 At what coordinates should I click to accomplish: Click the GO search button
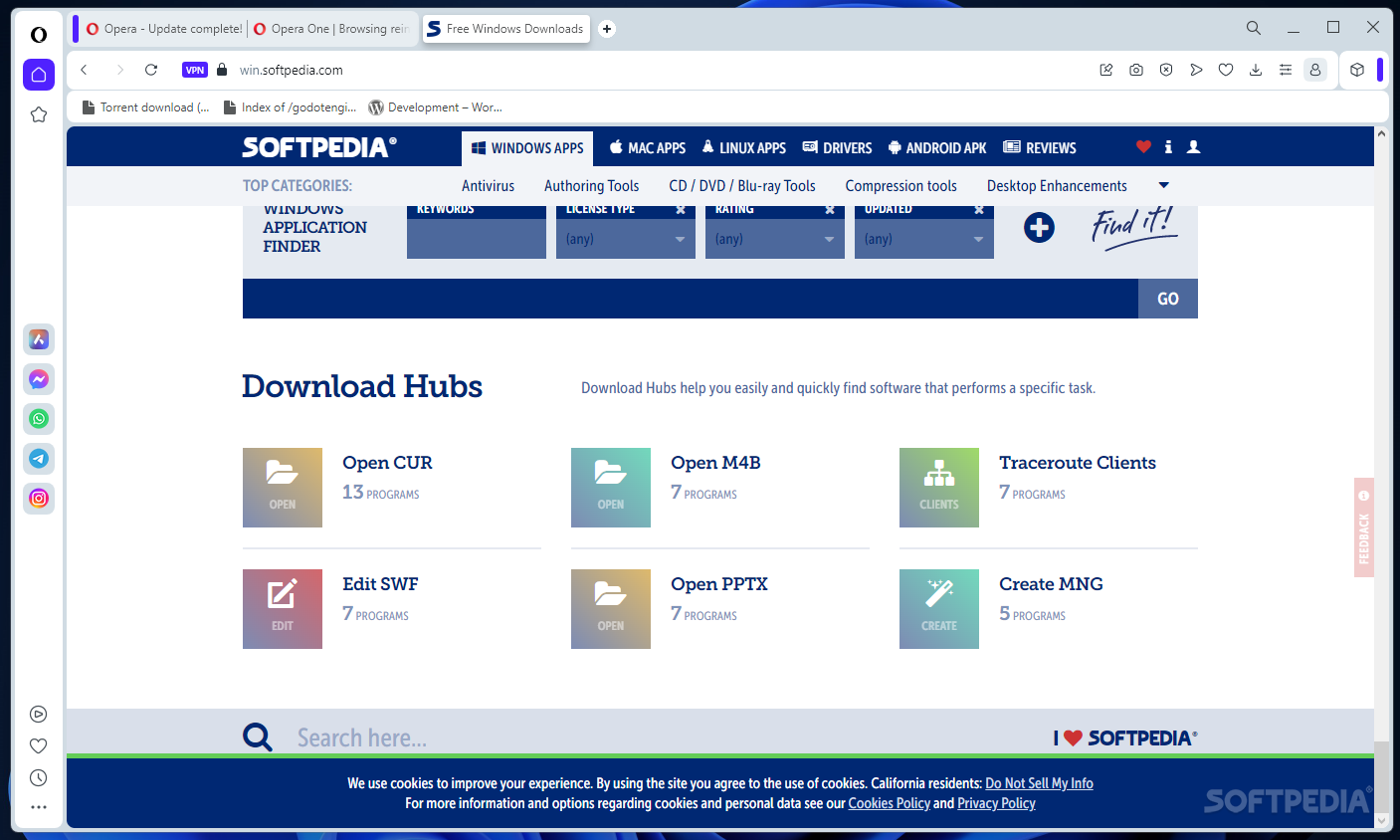tap(1167, 298)
